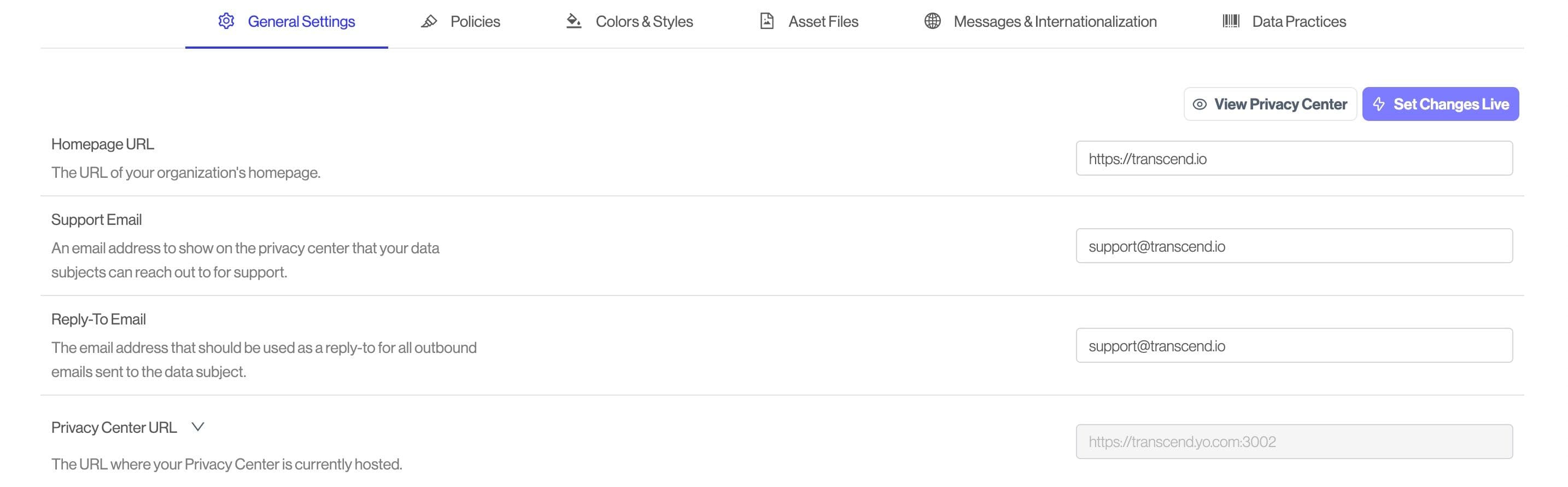The height and width of the screenshot is (487, 1568).
Task: Select the Messages & Internationalization tab
Action: [1055, 22]
